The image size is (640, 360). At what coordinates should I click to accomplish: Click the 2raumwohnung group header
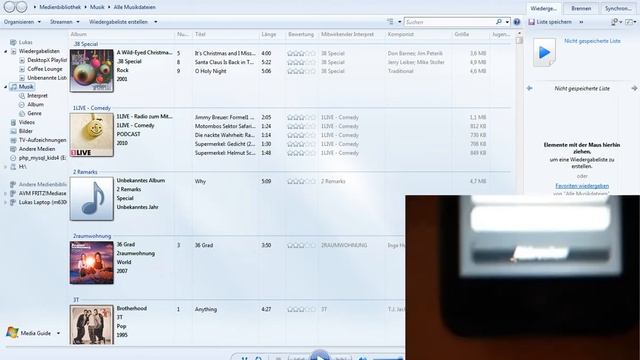point(91,236)
